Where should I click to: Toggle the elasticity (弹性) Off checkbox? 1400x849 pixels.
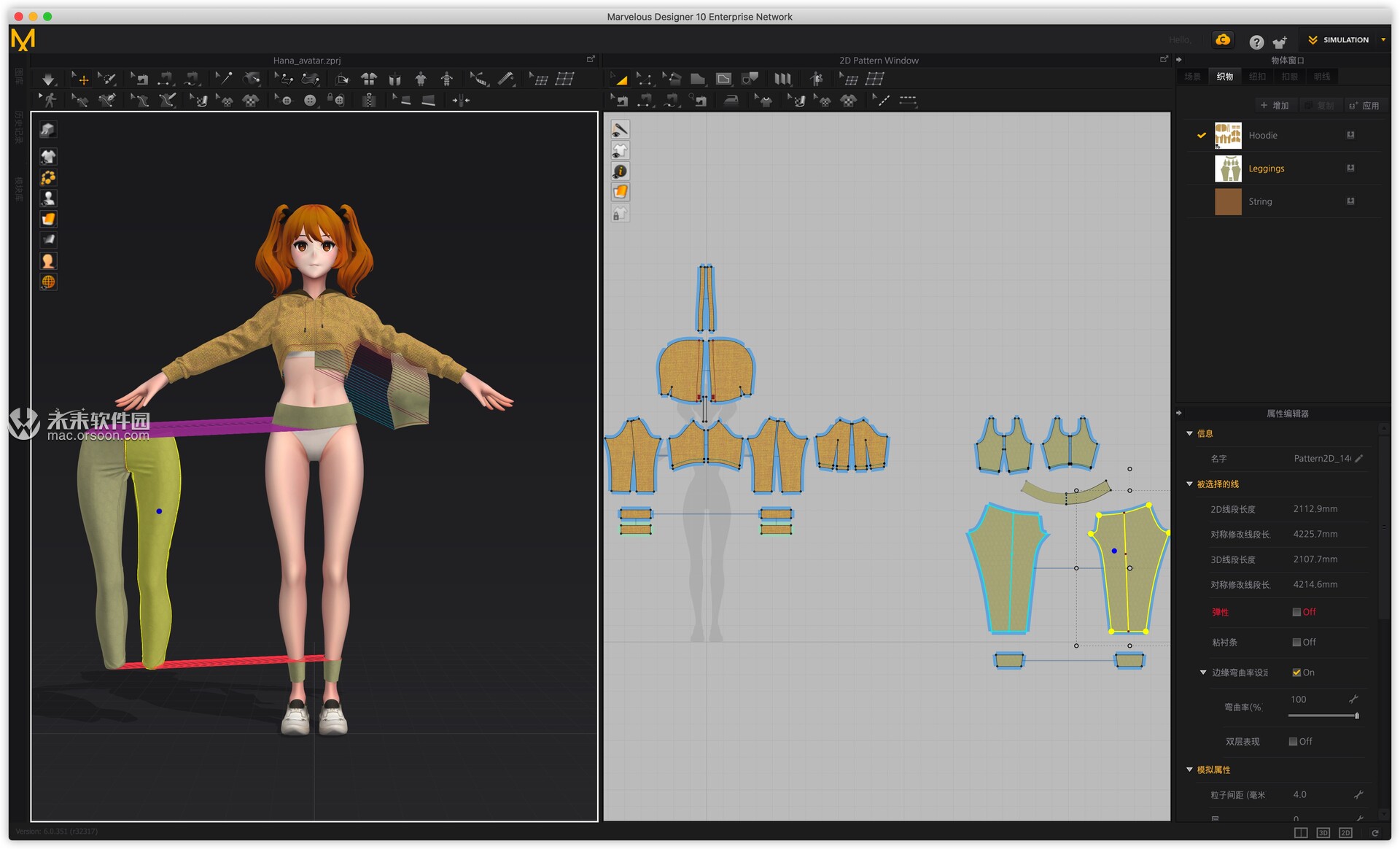pos(1296,612)
